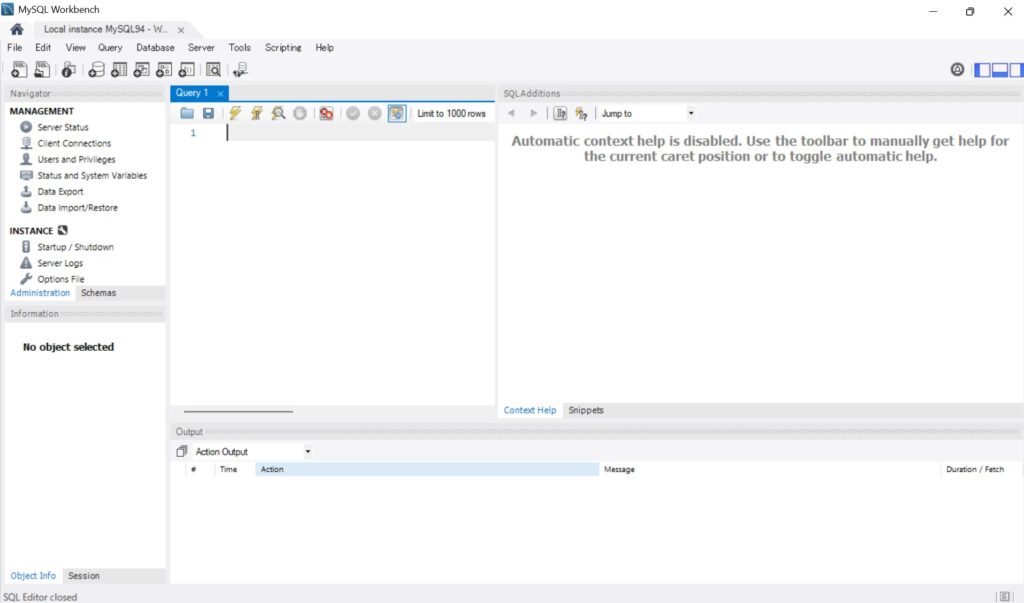Open the Edit menu

click(43, 48)
